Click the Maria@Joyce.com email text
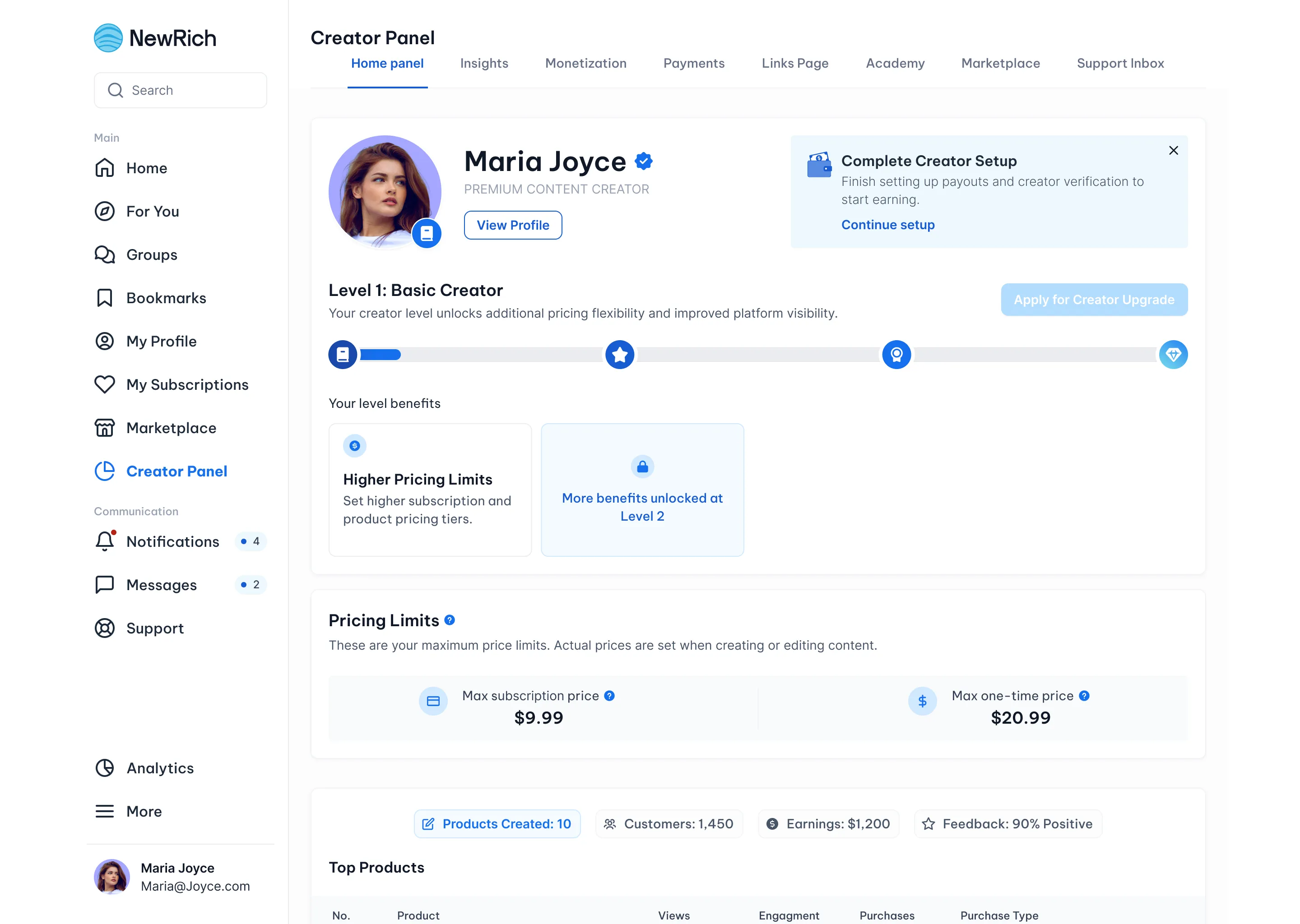 pyautogui.click(x=195, y=886)
